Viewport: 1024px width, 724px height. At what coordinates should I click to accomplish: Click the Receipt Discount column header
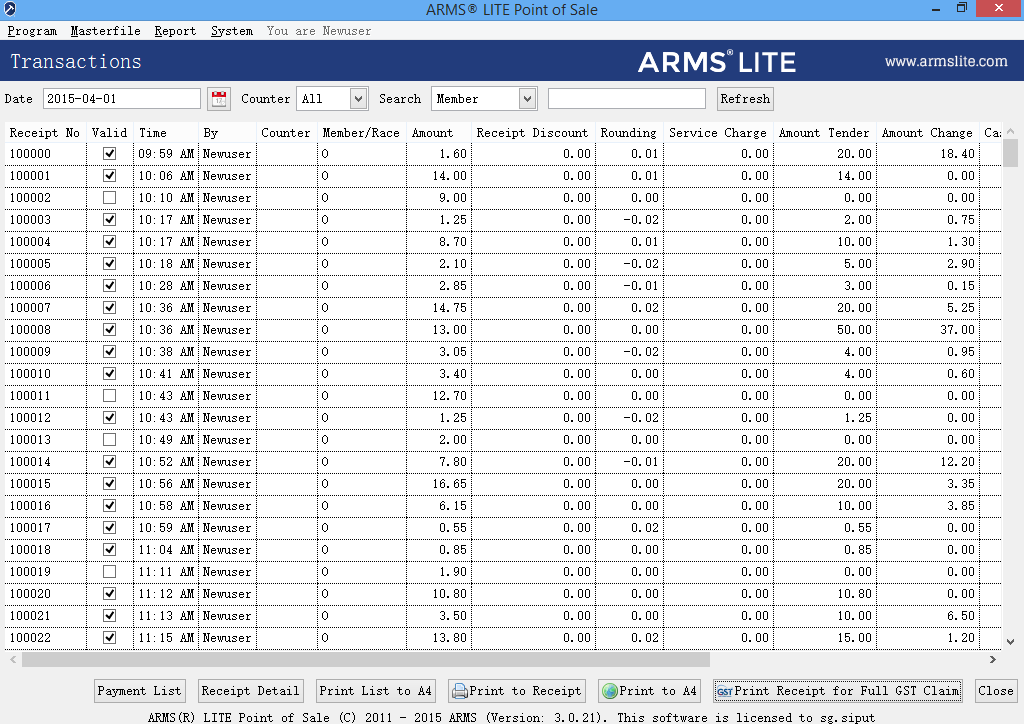(x=533, y=133)
